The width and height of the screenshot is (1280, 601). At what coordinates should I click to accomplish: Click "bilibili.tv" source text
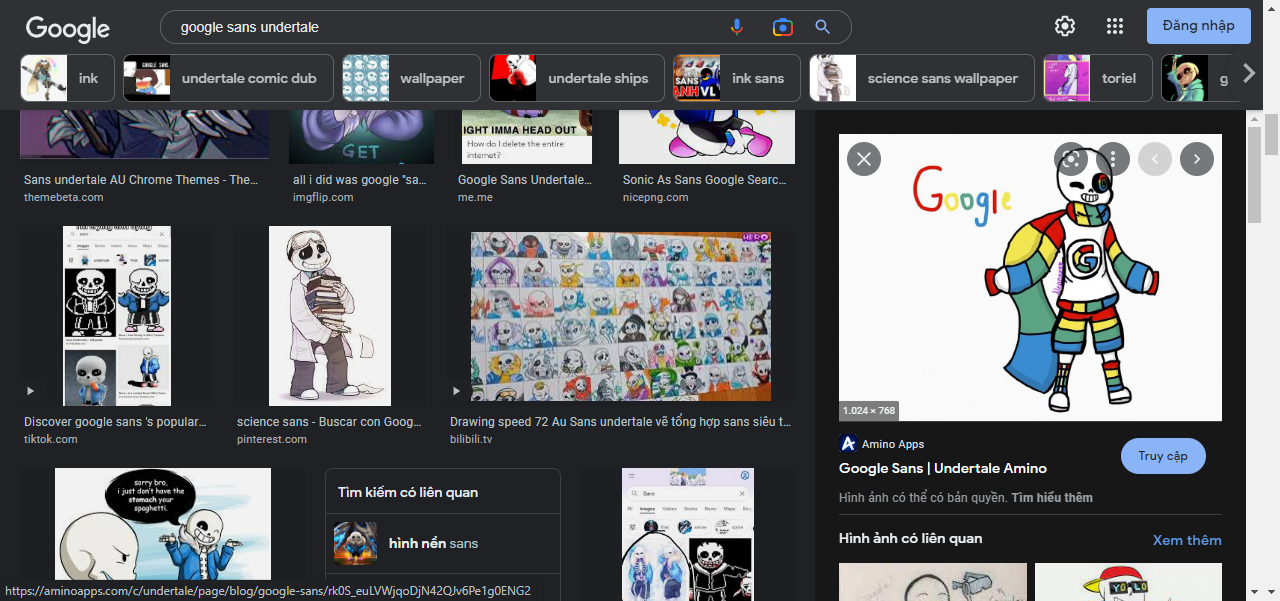point(471,439)
